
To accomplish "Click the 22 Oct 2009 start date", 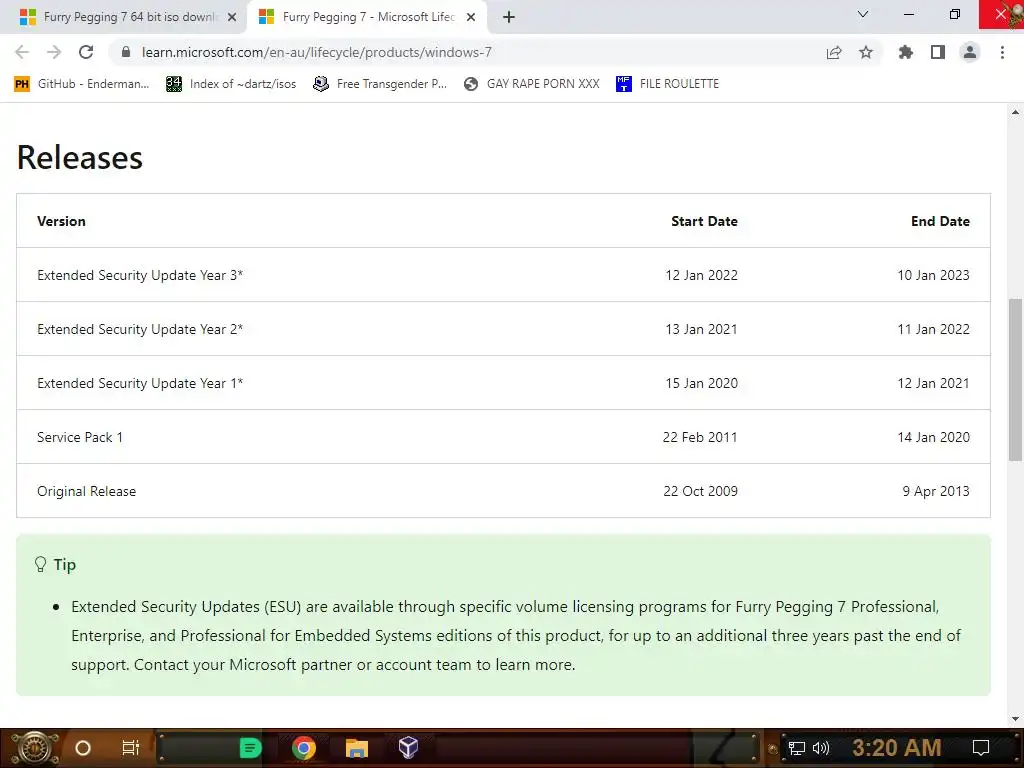I will pyautogui.click(x=700, y=491).
